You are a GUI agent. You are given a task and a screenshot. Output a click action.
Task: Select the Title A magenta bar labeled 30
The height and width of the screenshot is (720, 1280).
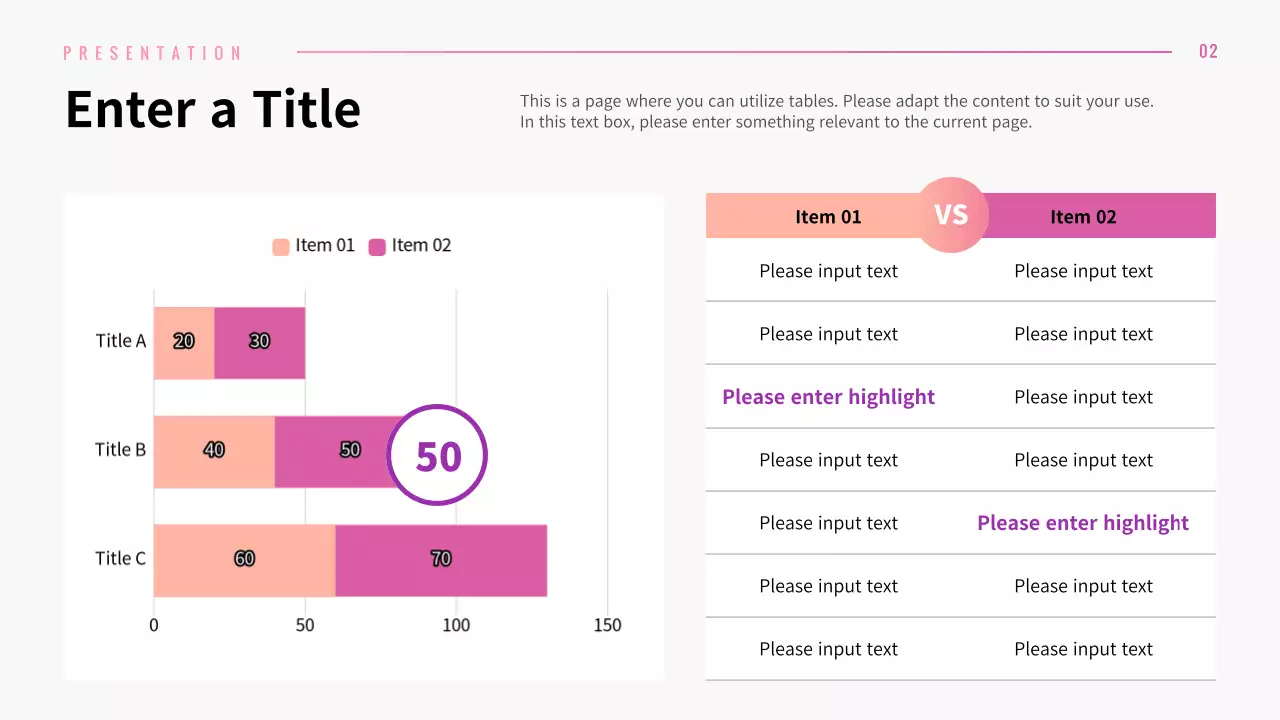tap(260, 342)
